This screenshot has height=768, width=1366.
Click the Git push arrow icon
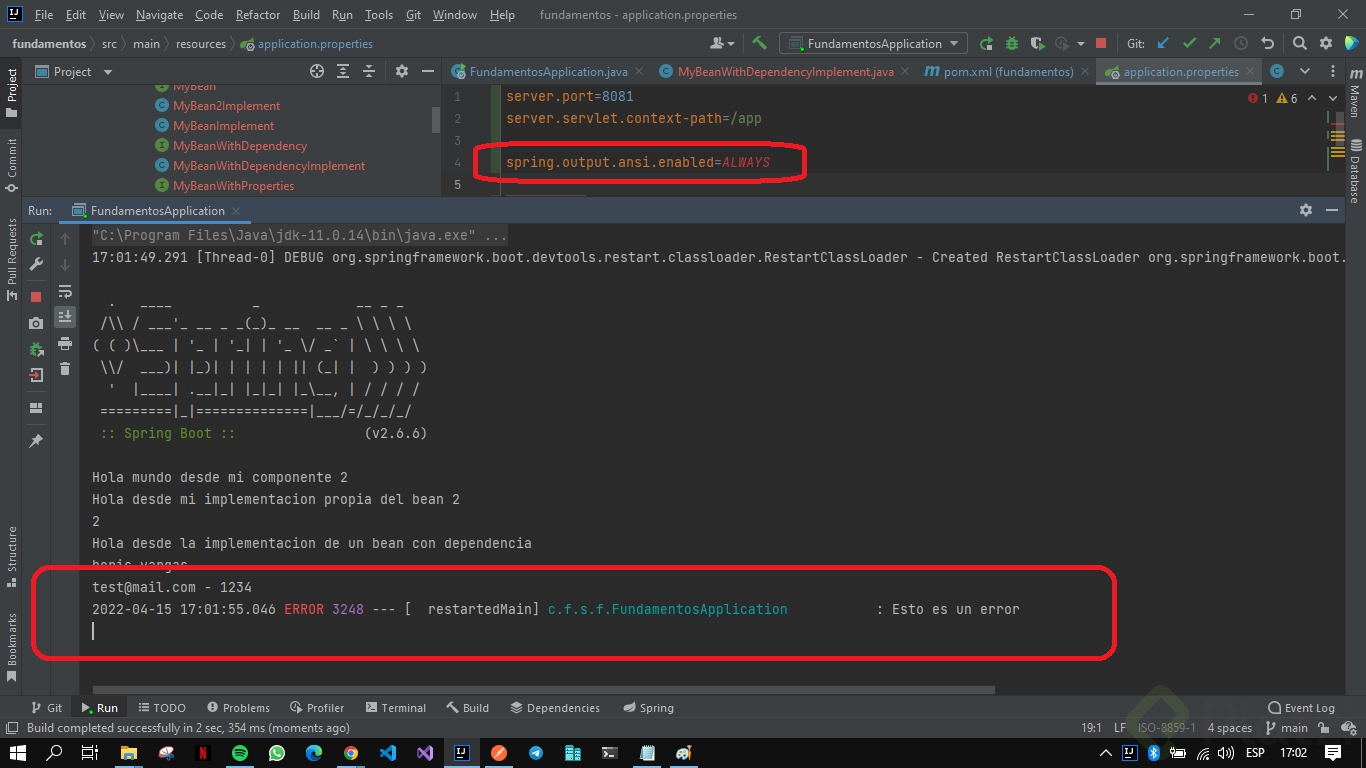point(1214,43)
